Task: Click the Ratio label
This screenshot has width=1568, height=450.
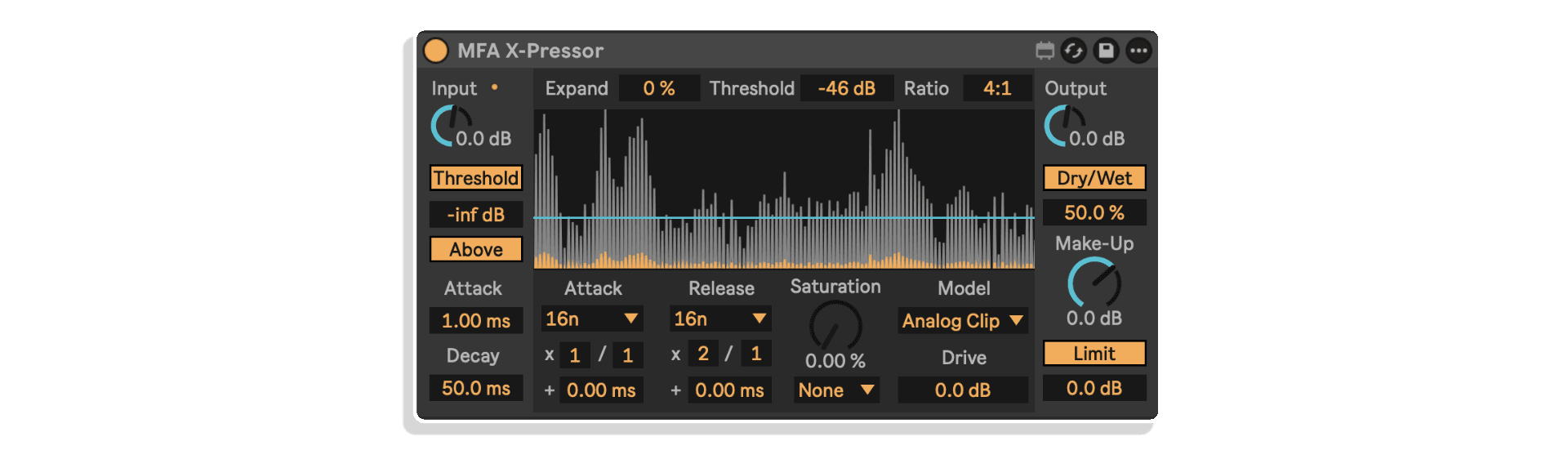Action: [926, 88]
